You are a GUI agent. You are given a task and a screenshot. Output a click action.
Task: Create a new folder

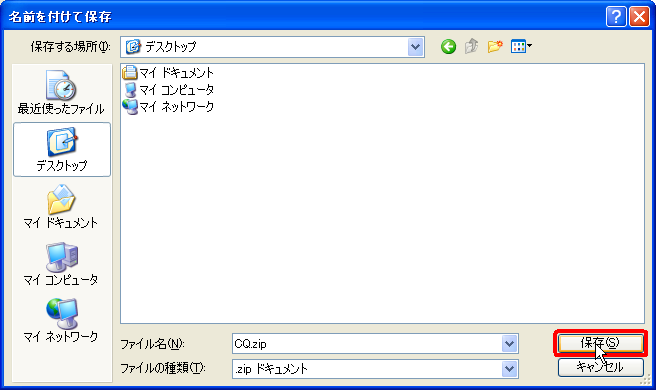[495, 46]
